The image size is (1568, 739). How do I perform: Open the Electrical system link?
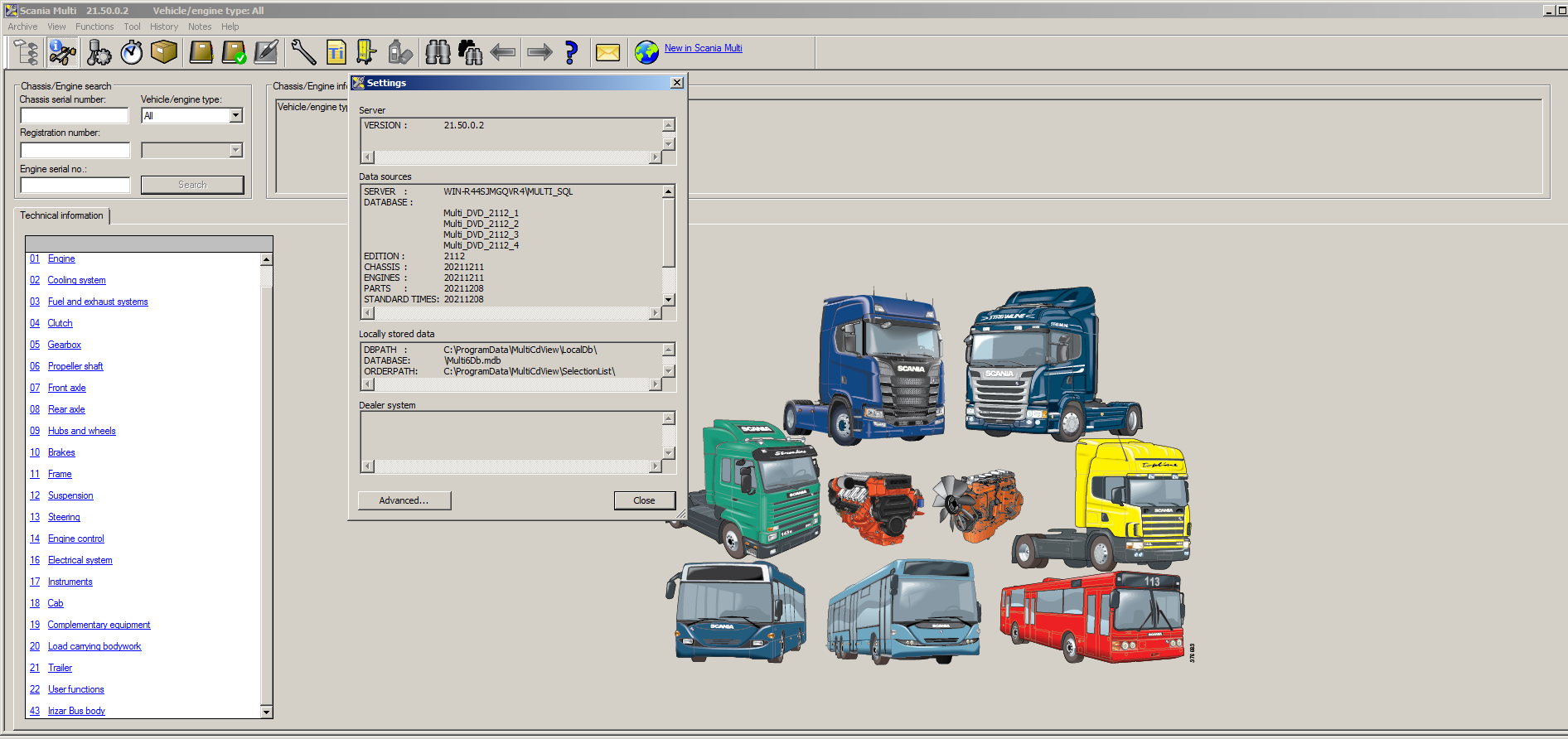point(80,560)
